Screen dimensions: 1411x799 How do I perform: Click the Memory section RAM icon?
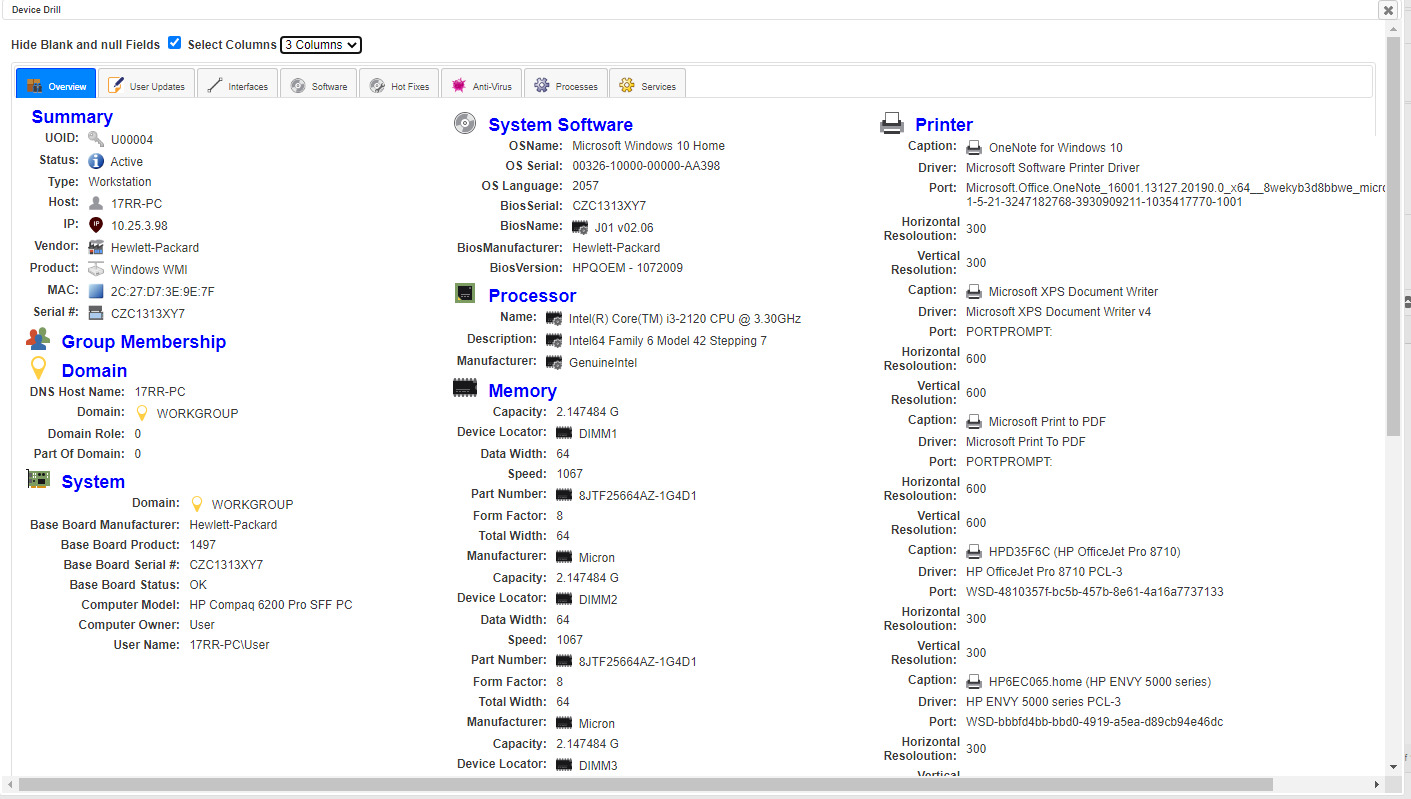click(464, 388)
